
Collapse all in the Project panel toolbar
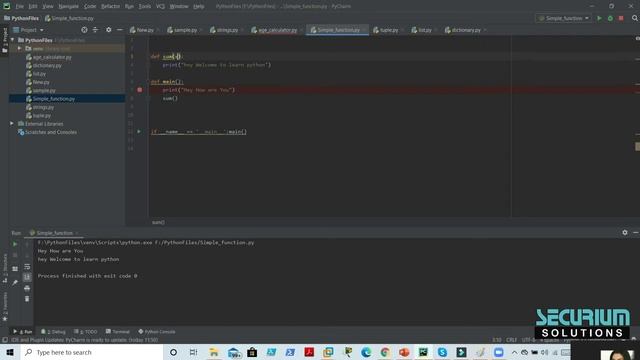click(x=95, y=30)
